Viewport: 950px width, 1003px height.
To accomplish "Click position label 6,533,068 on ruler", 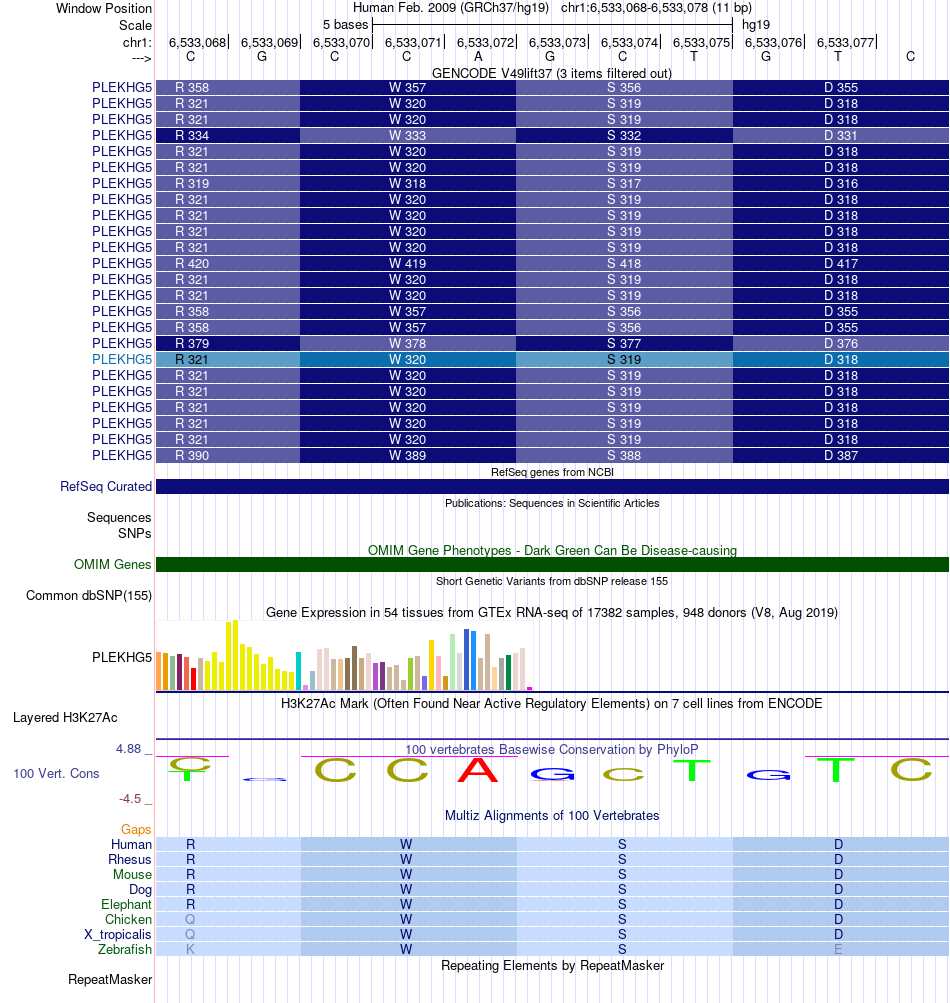I will (198, 42).
